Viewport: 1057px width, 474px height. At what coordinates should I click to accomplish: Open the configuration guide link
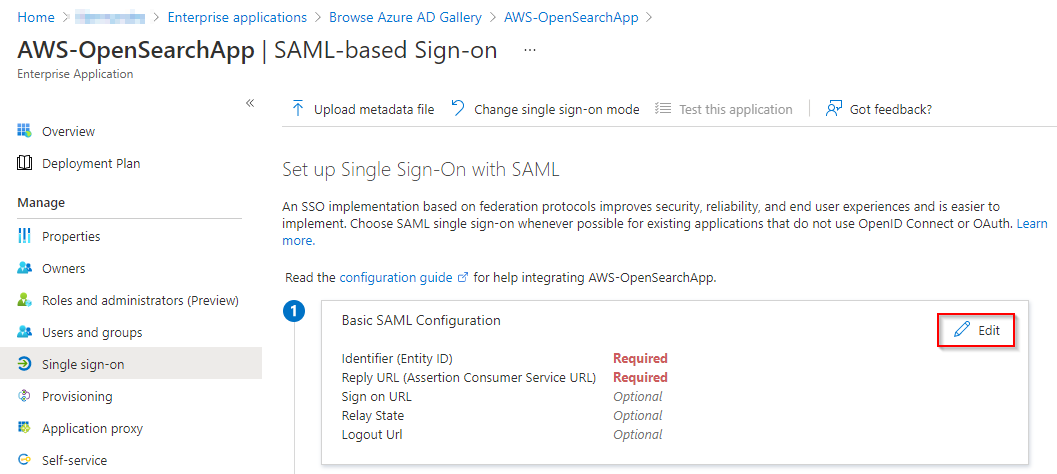397,276
